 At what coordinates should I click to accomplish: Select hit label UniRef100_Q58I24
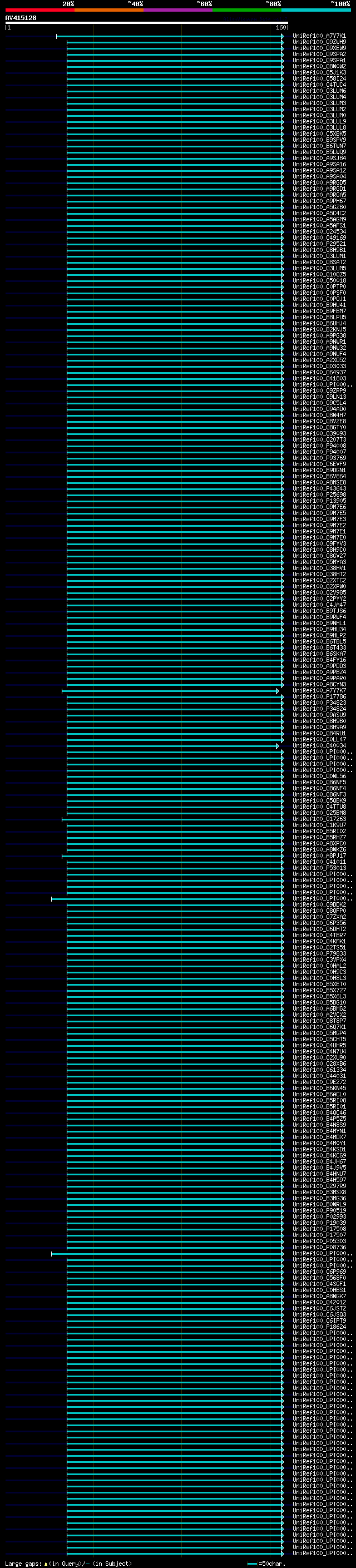point(319,79)
